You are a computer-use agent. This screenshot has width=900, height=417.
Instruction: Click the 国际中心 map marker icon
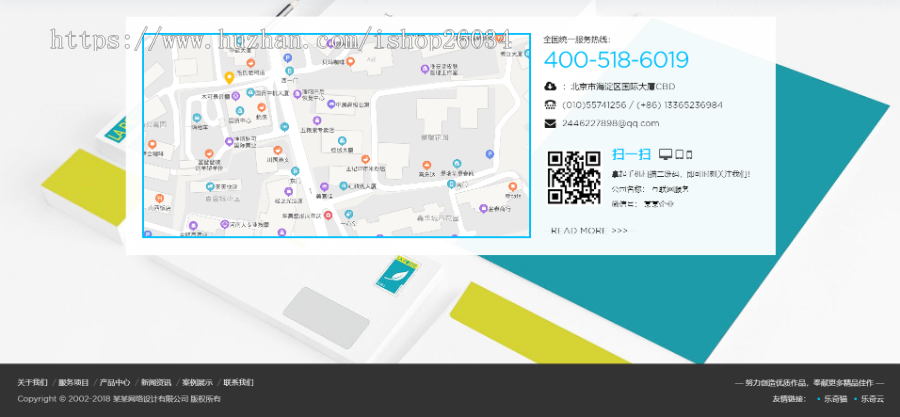click(240, 111)
